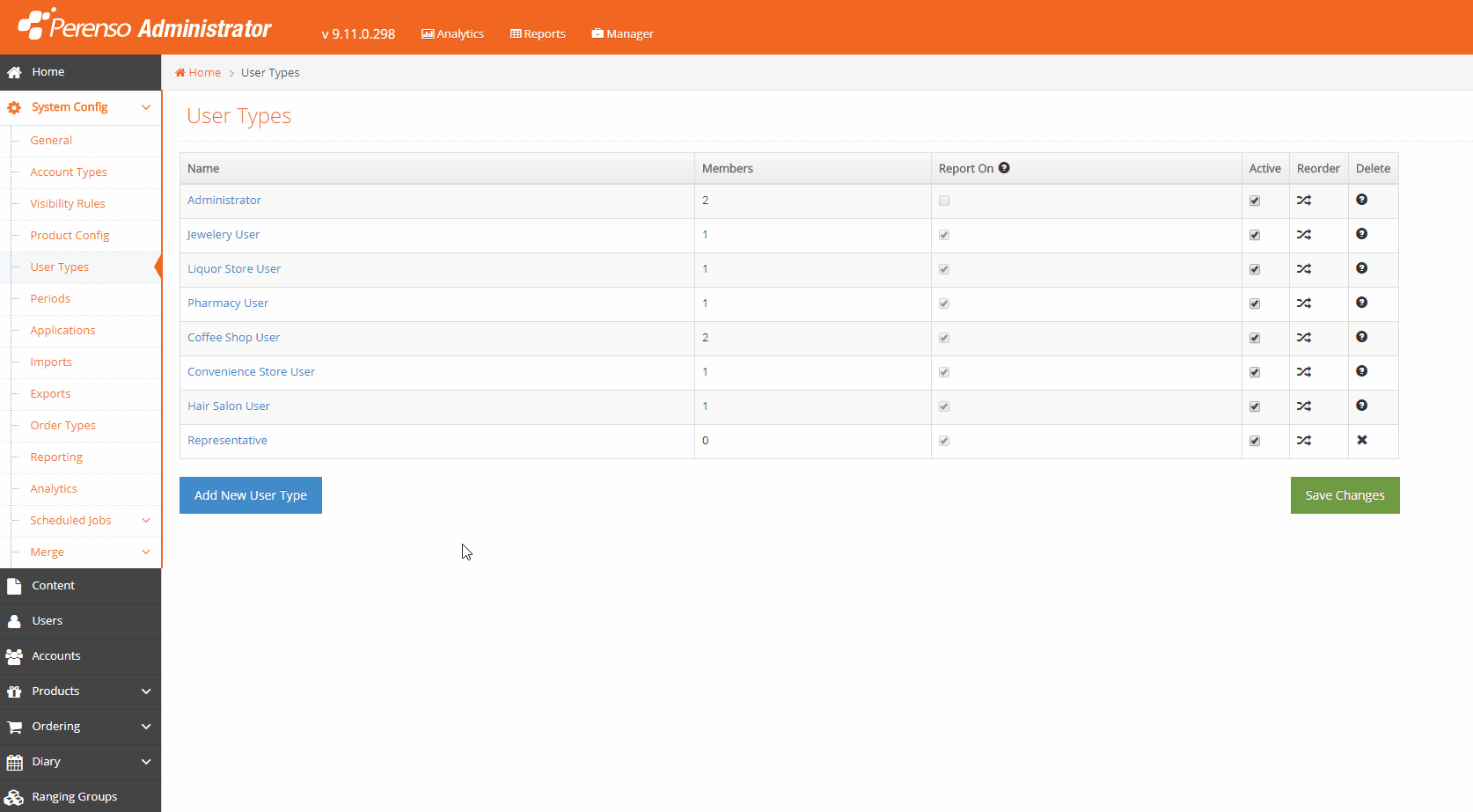The image size is (1473, 812).
Task: Click the Diary calendar icon in sidebar
Action: tap(14, 762)
